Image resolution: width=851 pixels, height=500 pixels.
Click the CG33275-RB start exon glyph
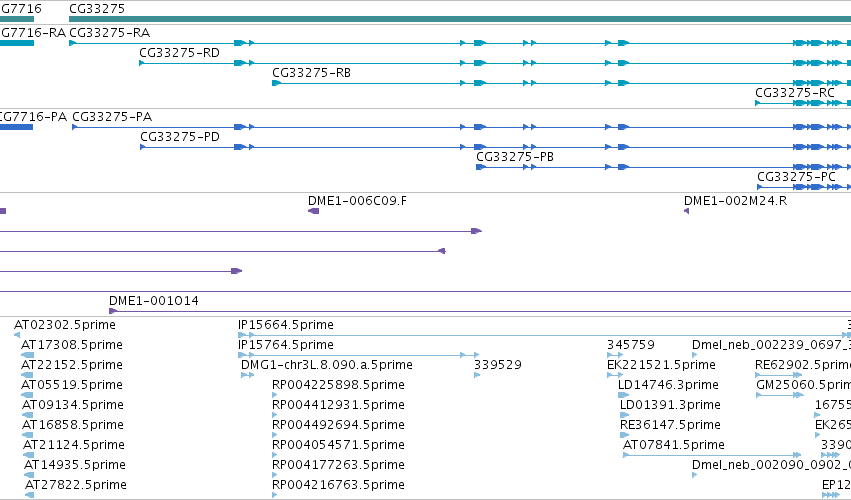pyautogui.click(x=276, y=83)
